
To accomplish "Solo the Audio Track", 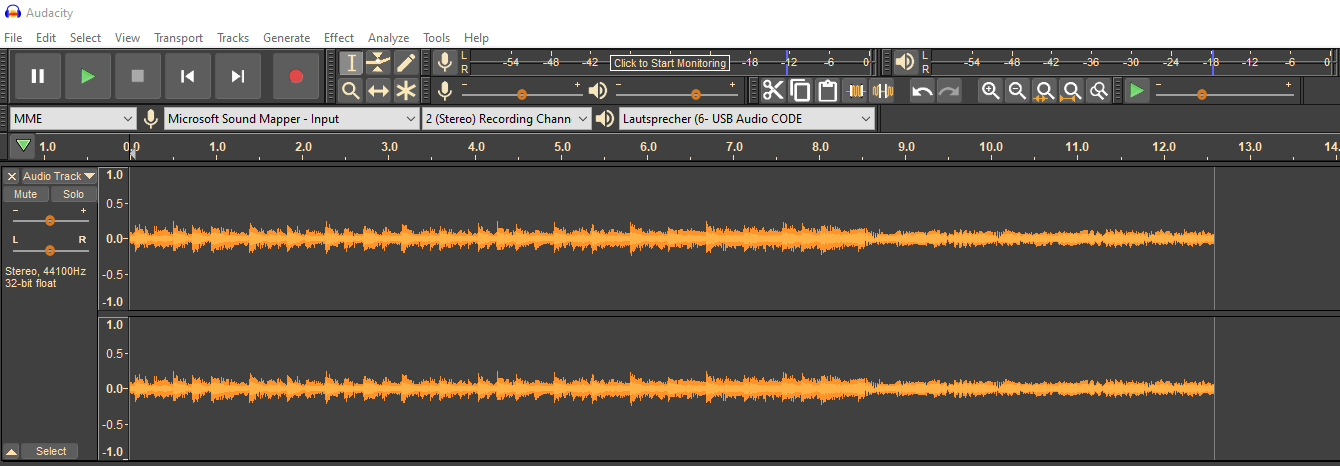I will point(73,195).
